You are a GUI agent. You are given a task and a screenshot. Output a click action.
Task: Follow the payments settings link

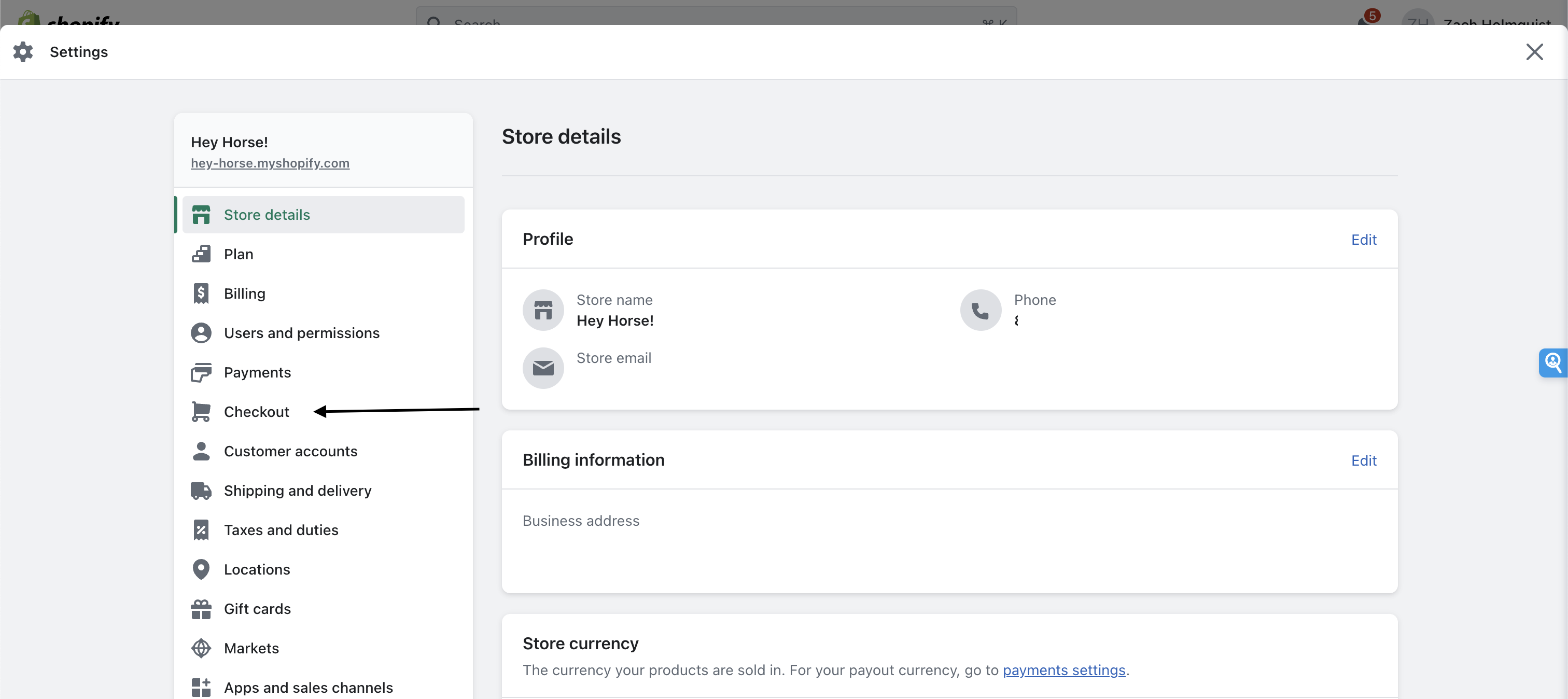click(x=1063, y=670)
